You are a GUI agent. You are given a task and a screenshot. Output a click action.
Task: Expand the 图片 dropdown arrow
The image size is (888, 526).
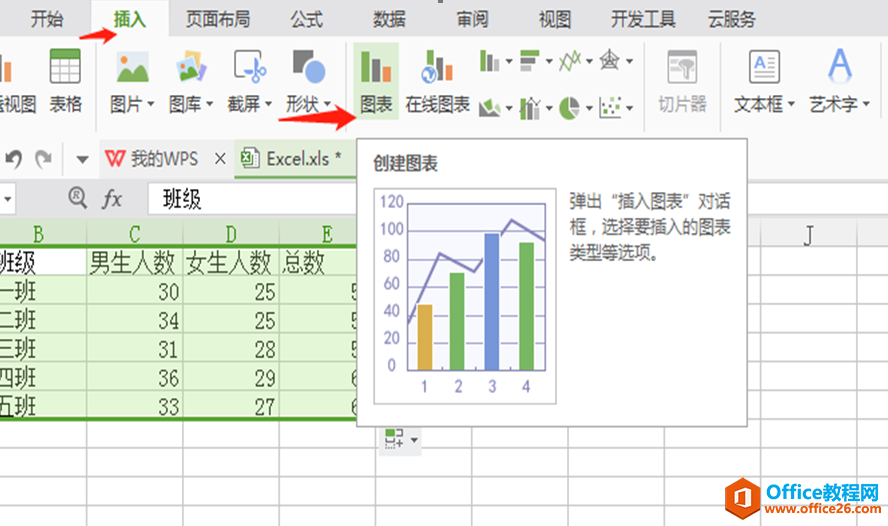click(x=151, y=104)
